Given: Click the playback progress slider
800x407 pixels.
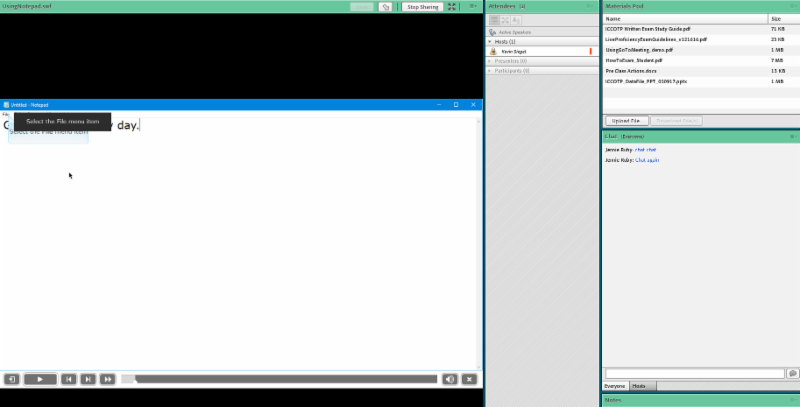Looking at the screenshot, I should click(x=279, y=379).
